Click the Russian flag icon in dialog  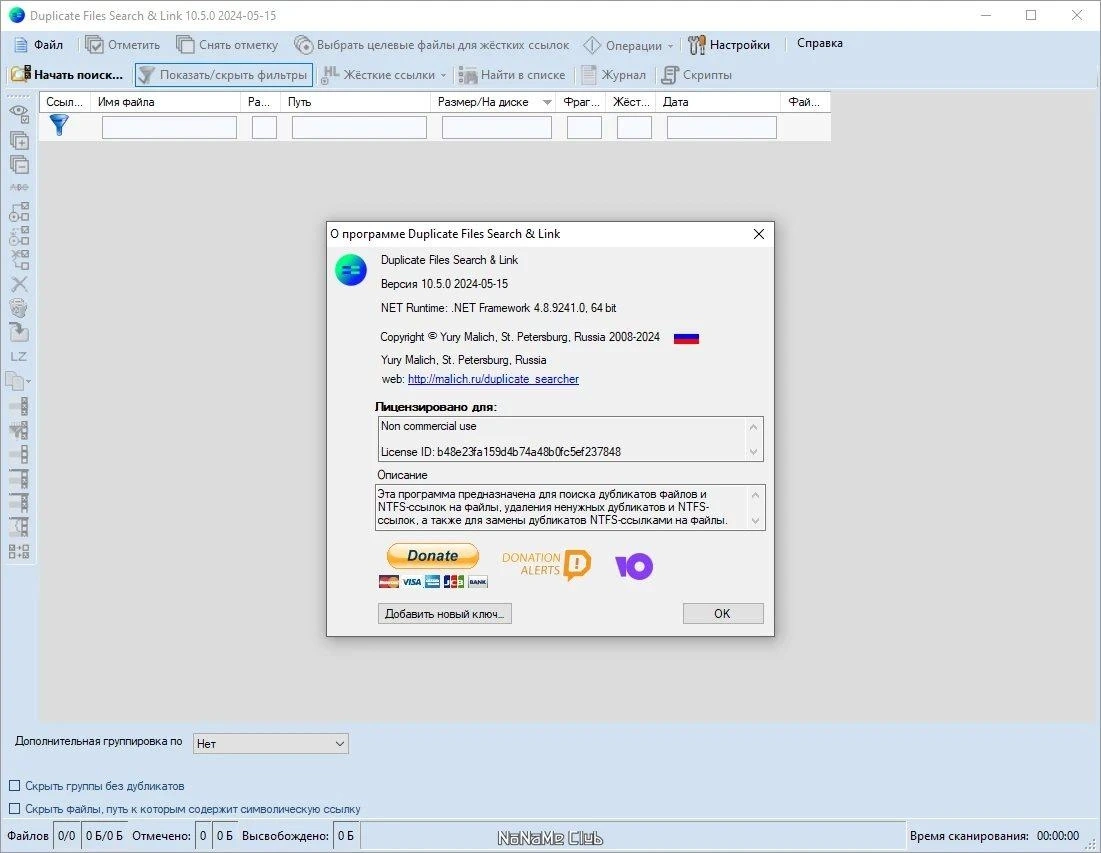point(686,338)
